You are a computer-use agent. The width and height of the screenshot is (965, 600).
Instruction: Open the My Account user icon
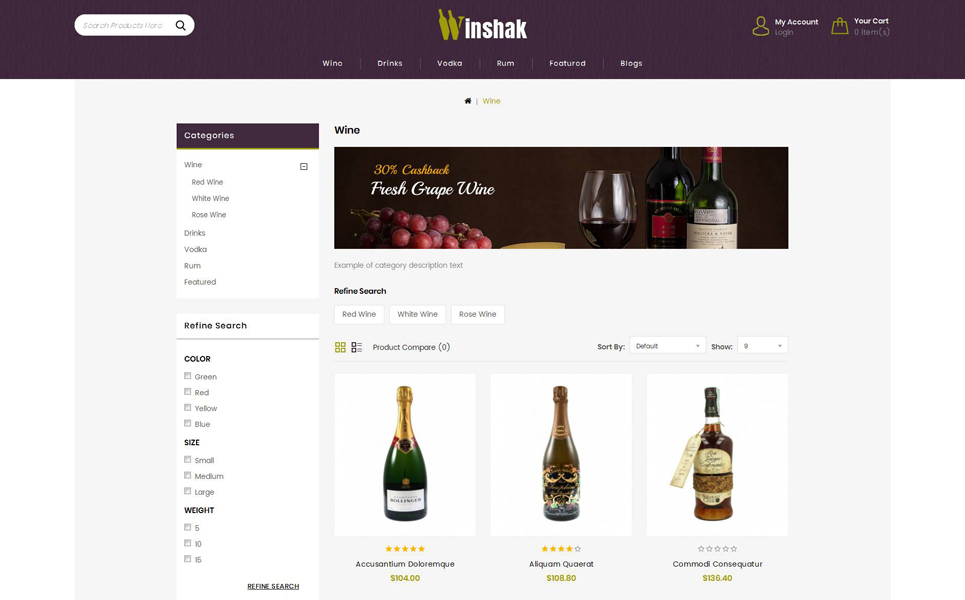(761, 26)
